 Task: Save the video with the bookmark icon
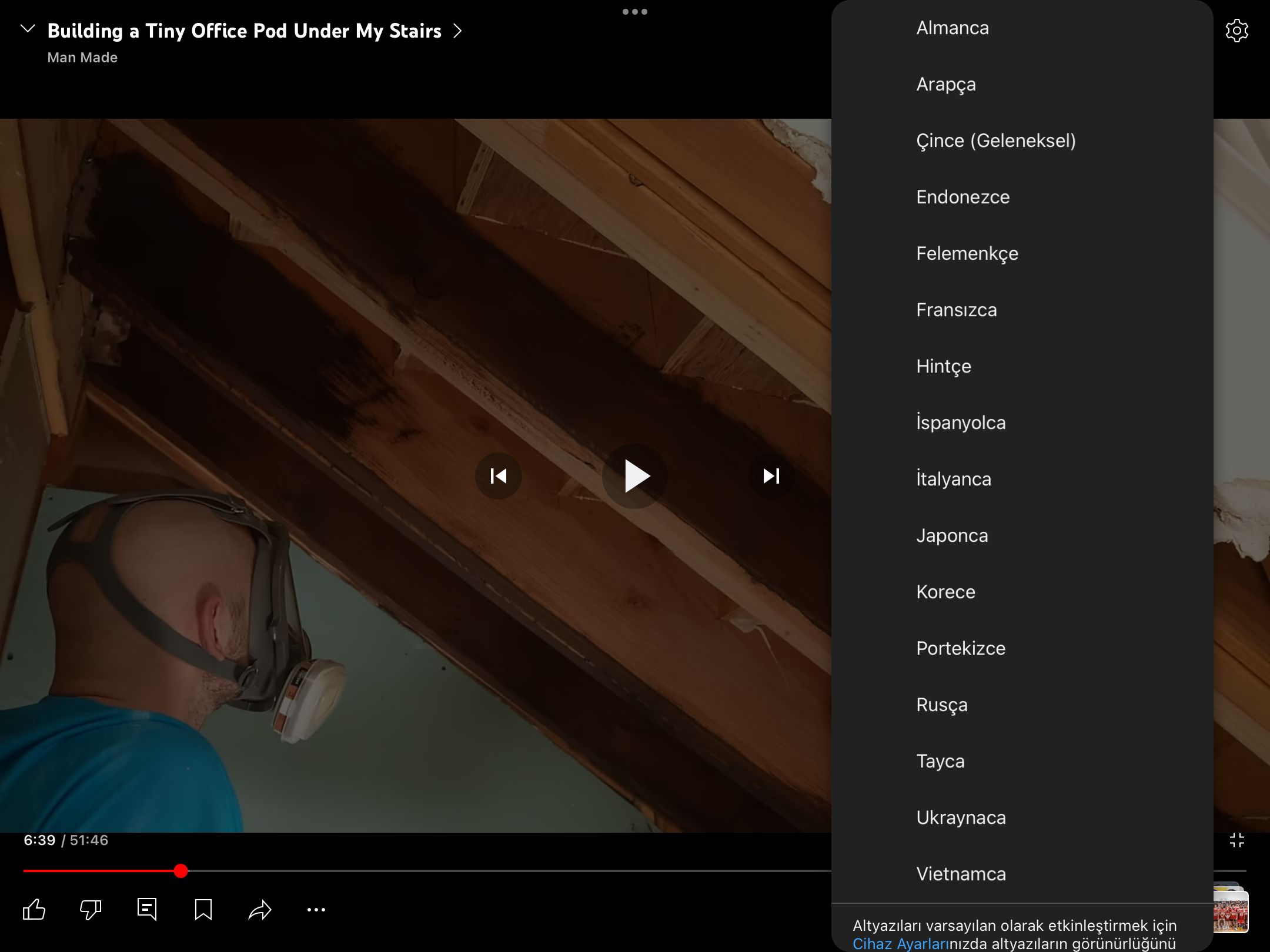pos(203,909)
